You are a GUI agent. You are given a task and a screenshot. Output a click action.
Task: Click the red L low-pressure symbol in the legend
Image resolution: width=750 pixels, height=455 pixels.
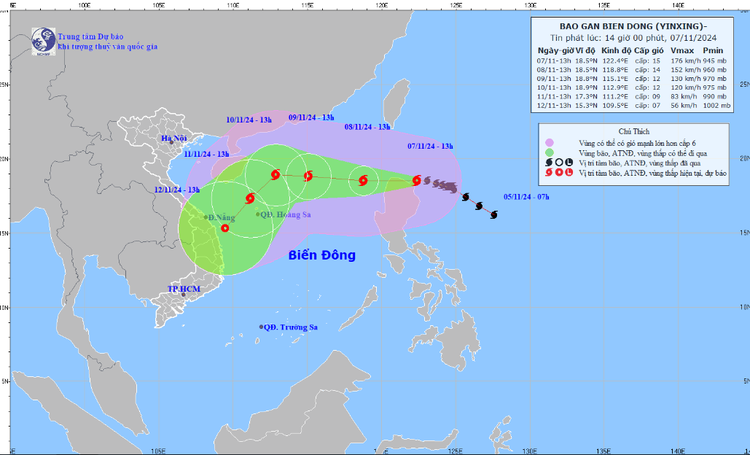point(568,173)
